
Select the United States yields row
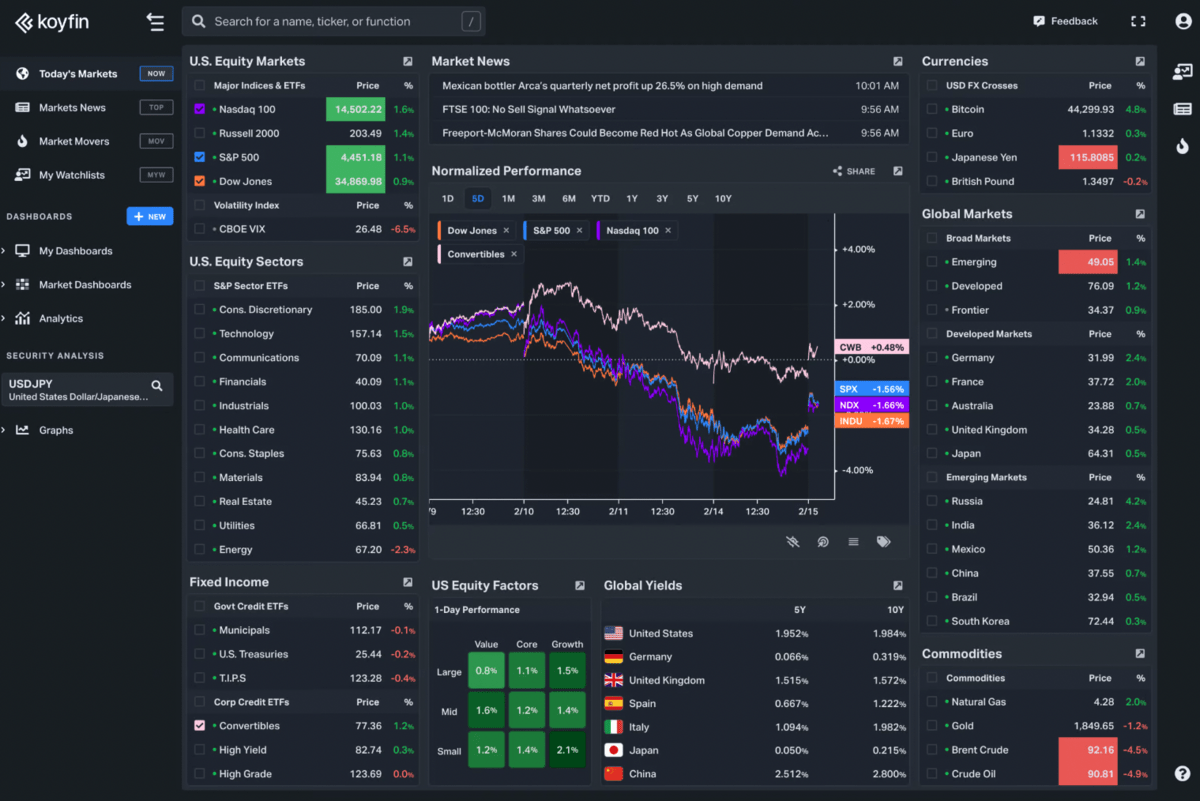[756, 633]
